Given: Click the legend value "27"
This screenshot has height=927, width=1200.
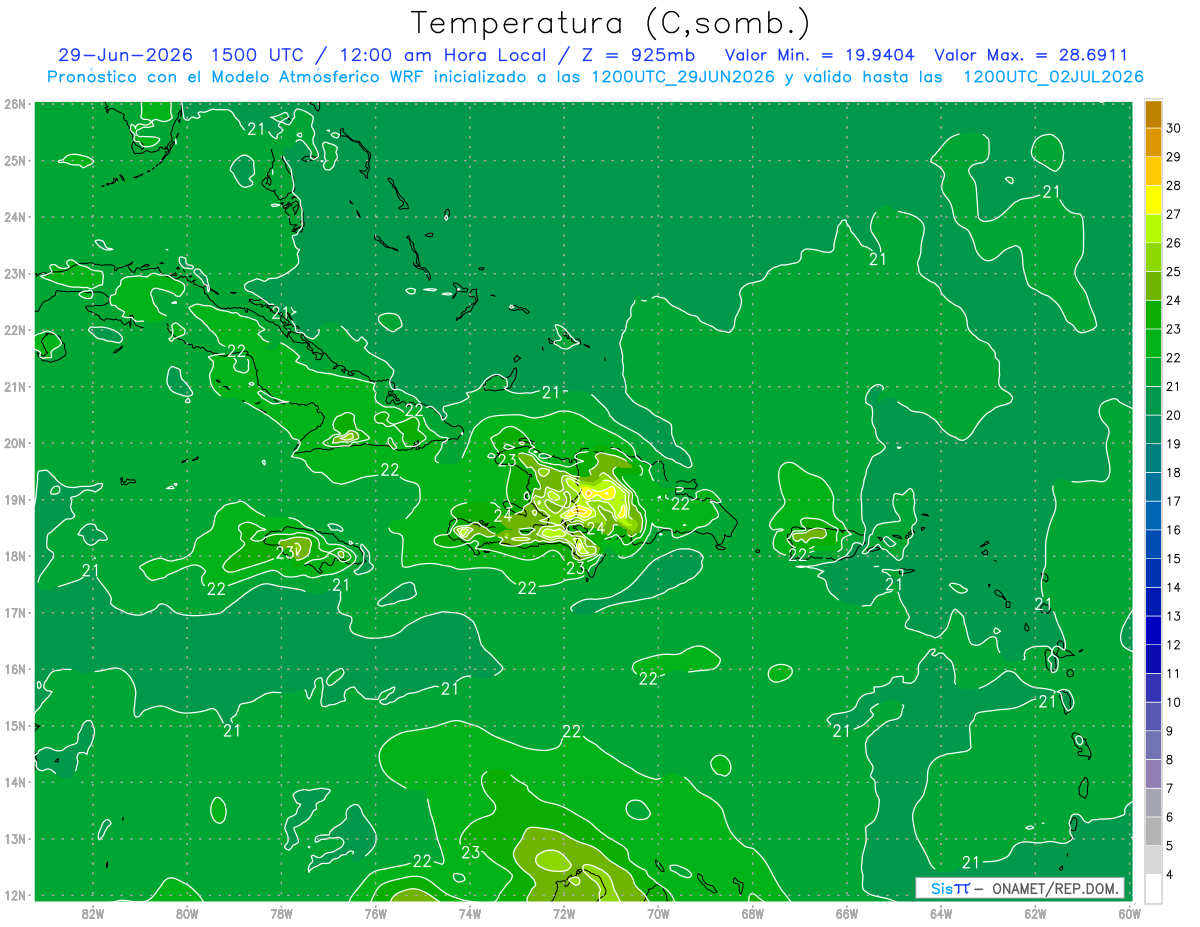Looking at the screenshot, I should point(1174,214).
